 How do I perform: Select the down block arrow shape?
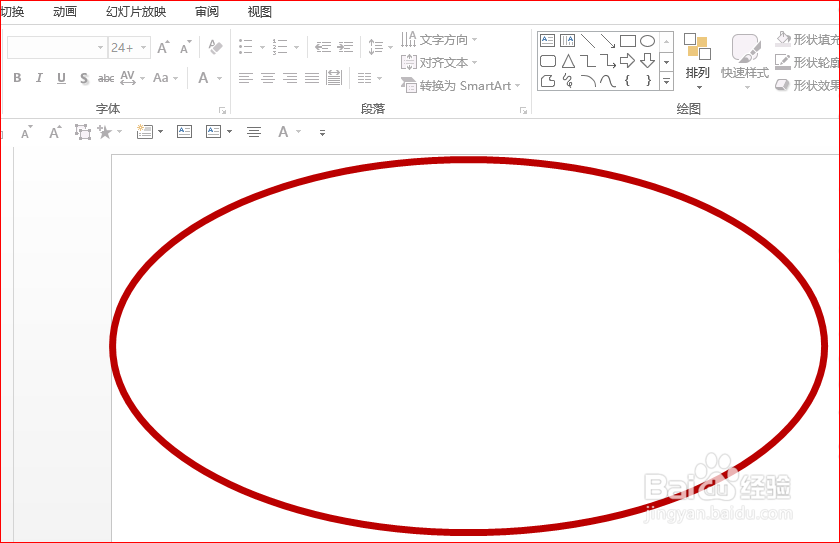pyautogui.click(x=648, y=61)
